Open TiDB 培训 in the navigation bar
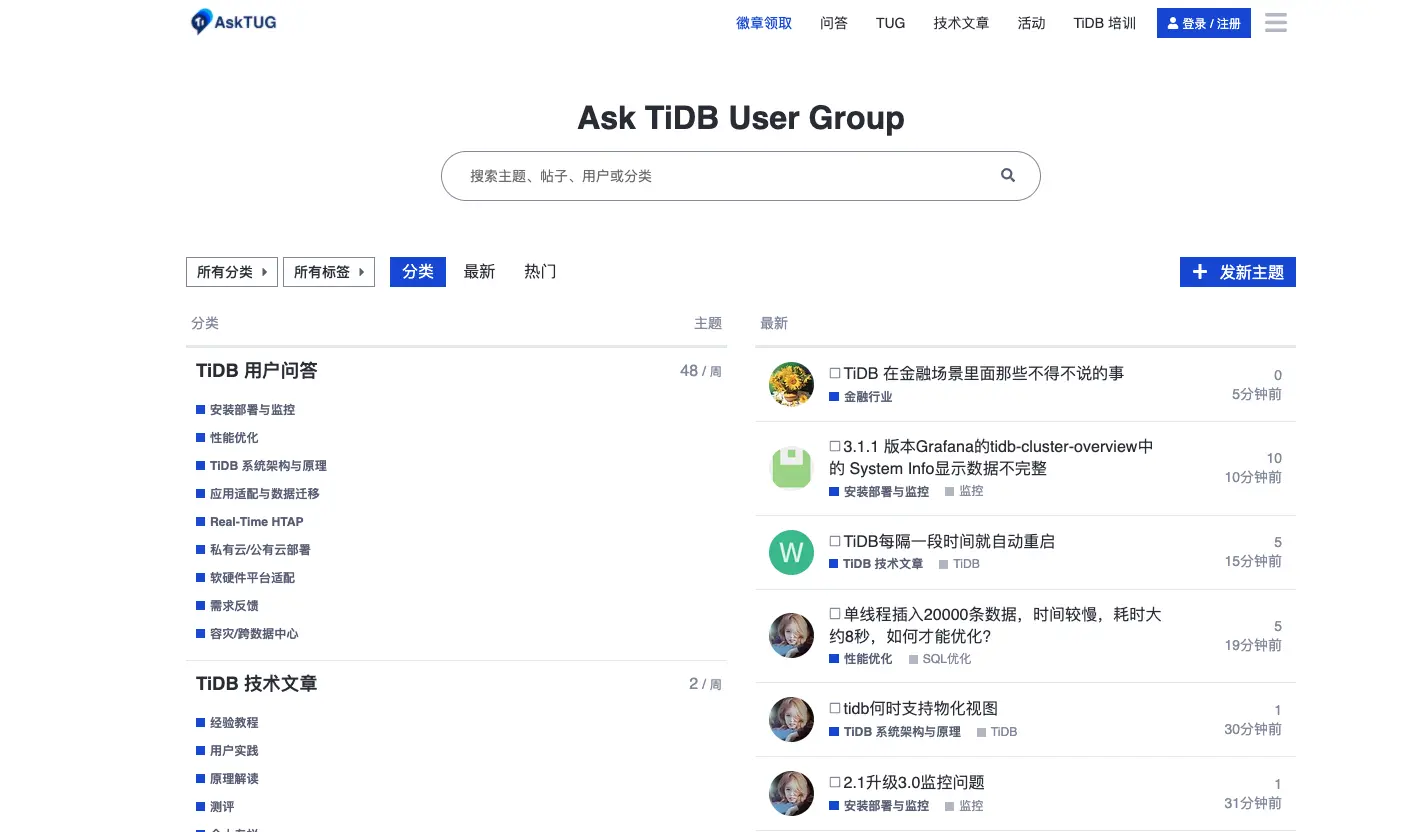1424x832 pixels. point(1104,23)
